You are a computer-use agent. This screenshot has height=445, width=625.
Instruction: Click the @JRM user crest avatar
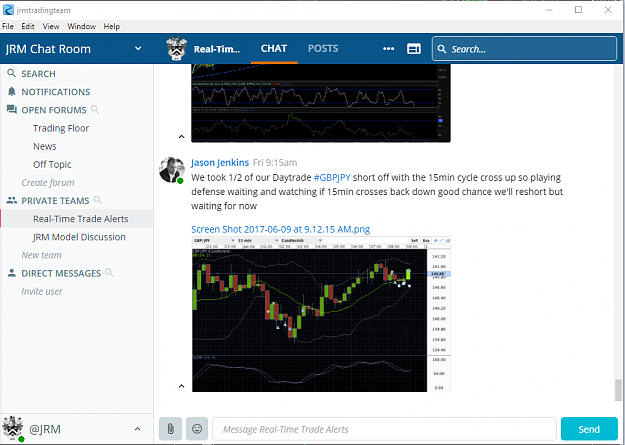(12, 428)
